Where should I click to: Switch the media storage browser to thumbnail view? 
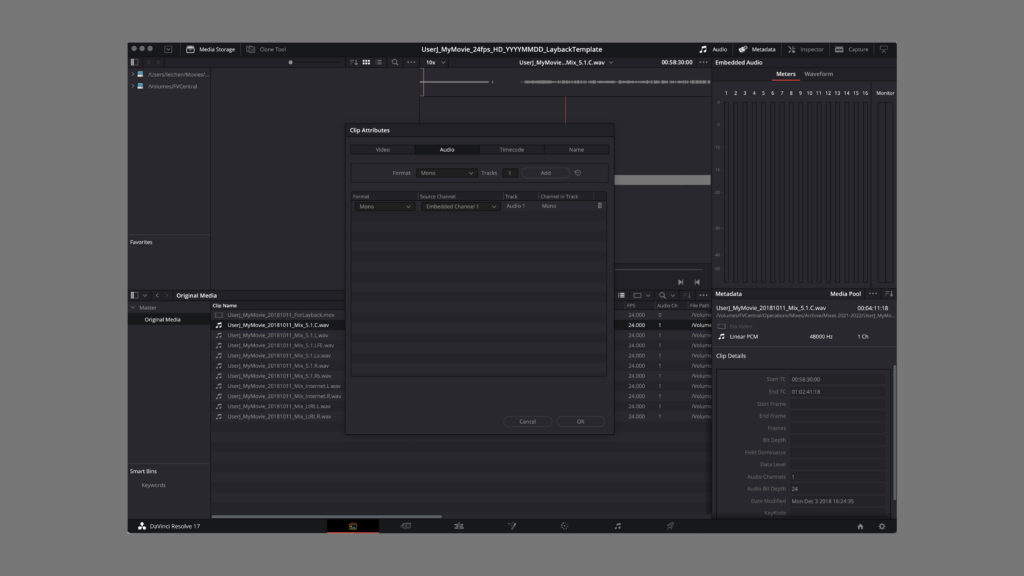pyautogui.click(x=366, y=62)
